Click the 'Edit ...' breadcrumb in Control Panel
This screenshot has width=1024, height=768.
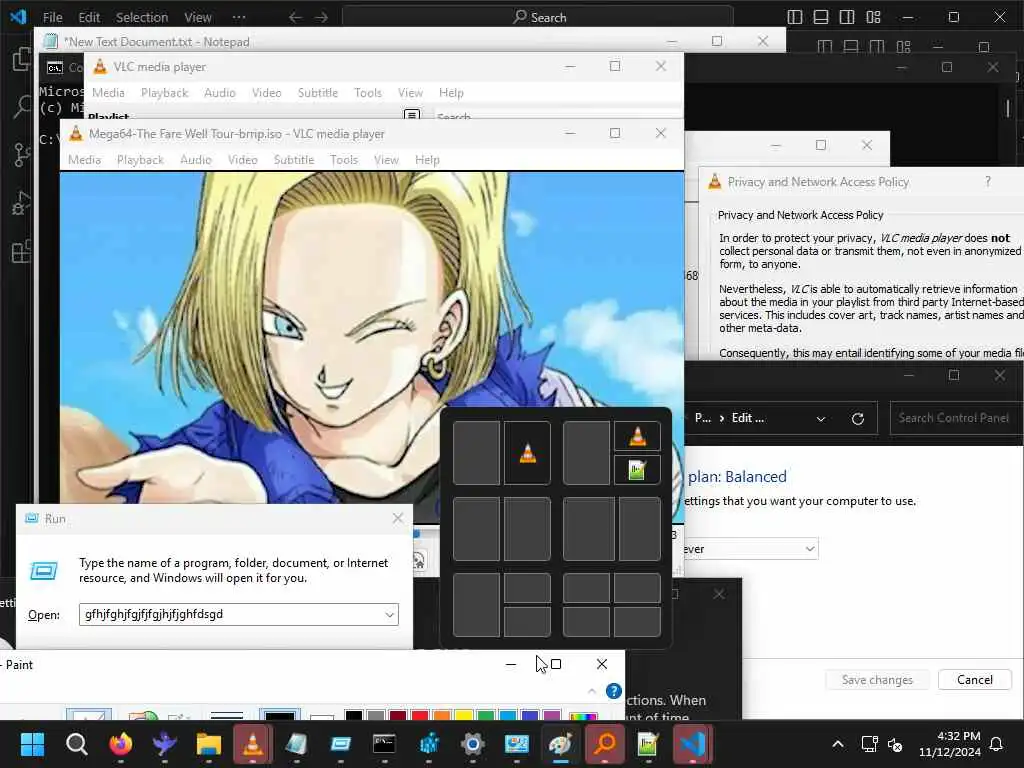pyautogui.click(x=747, y=418)
